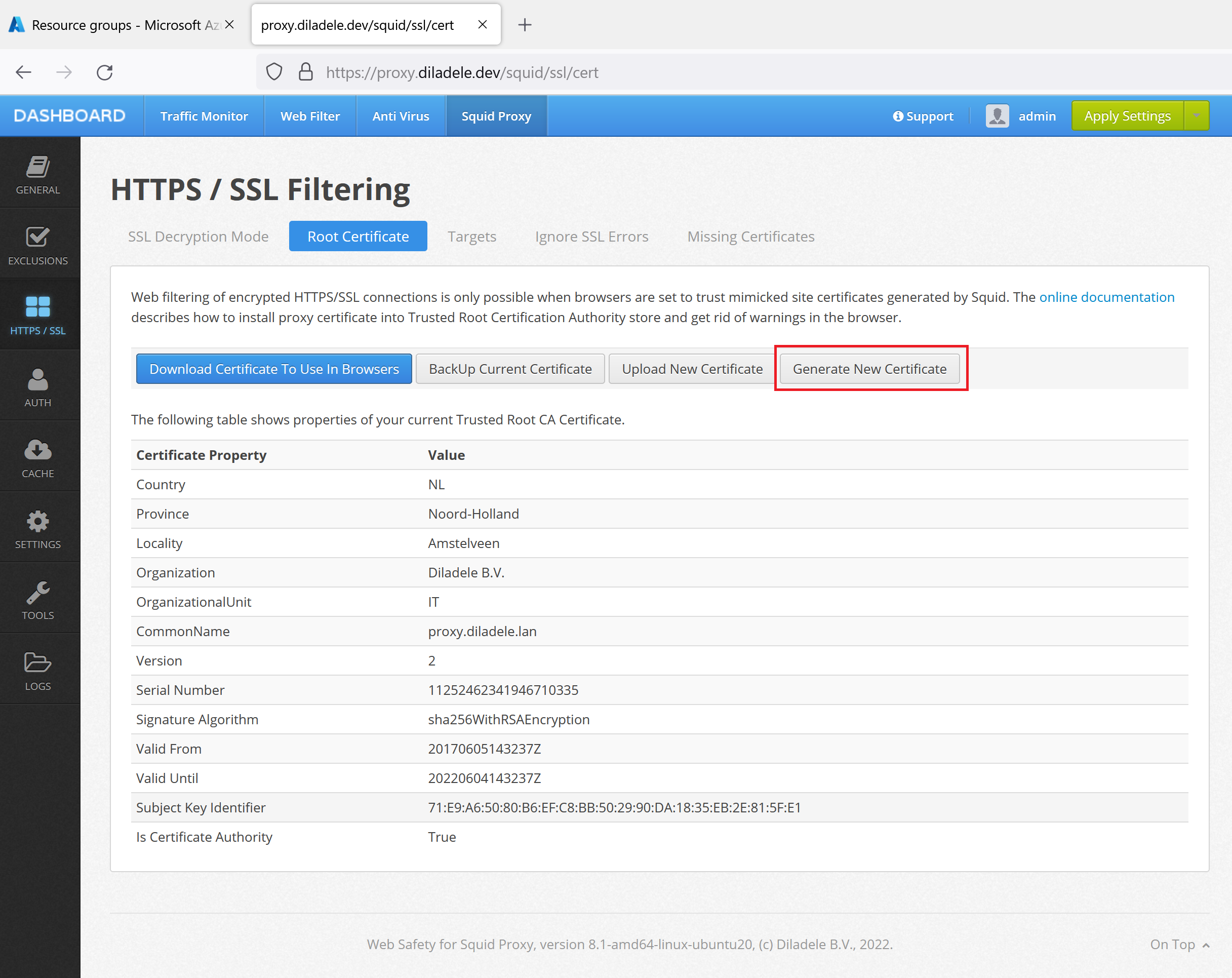Click the browser back arrow

coord(23,72)
